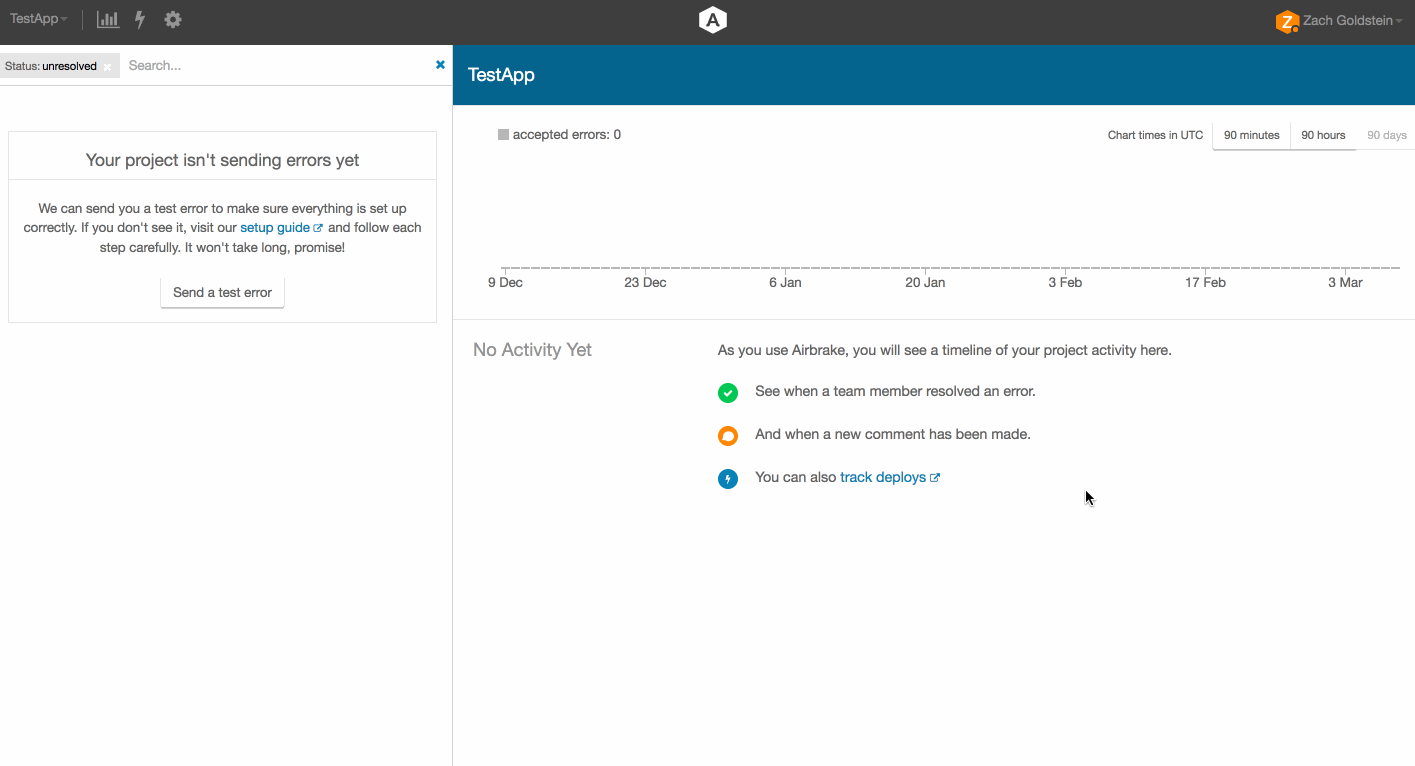Open the TestApp project dropdown
1415x766 pixels.
(x=39, y=19)
